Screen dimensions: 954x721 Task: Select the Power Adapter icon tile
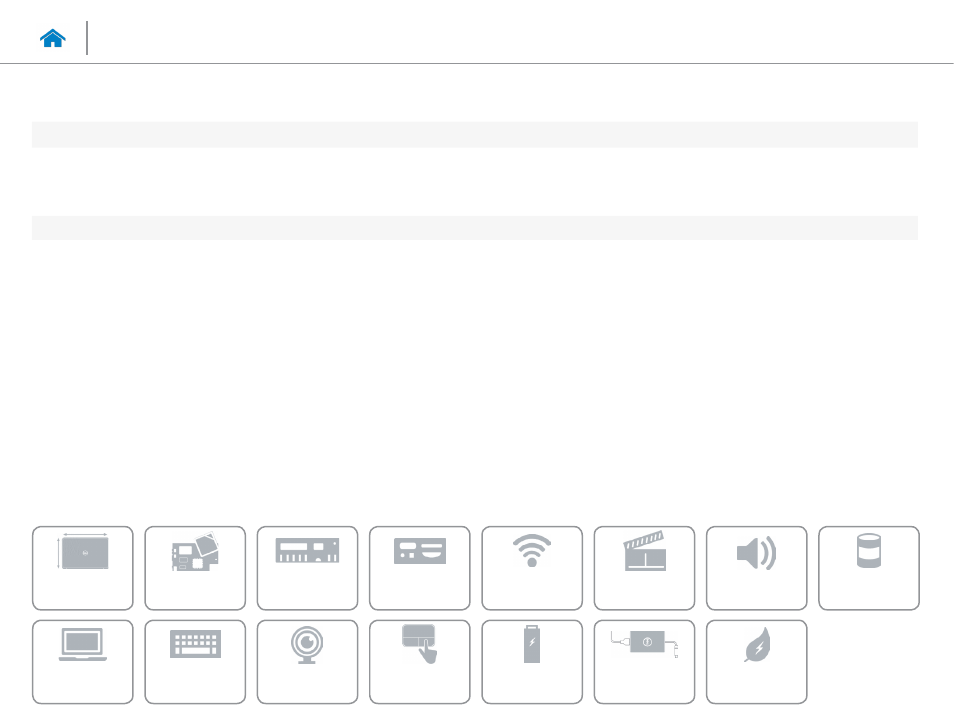644,661
